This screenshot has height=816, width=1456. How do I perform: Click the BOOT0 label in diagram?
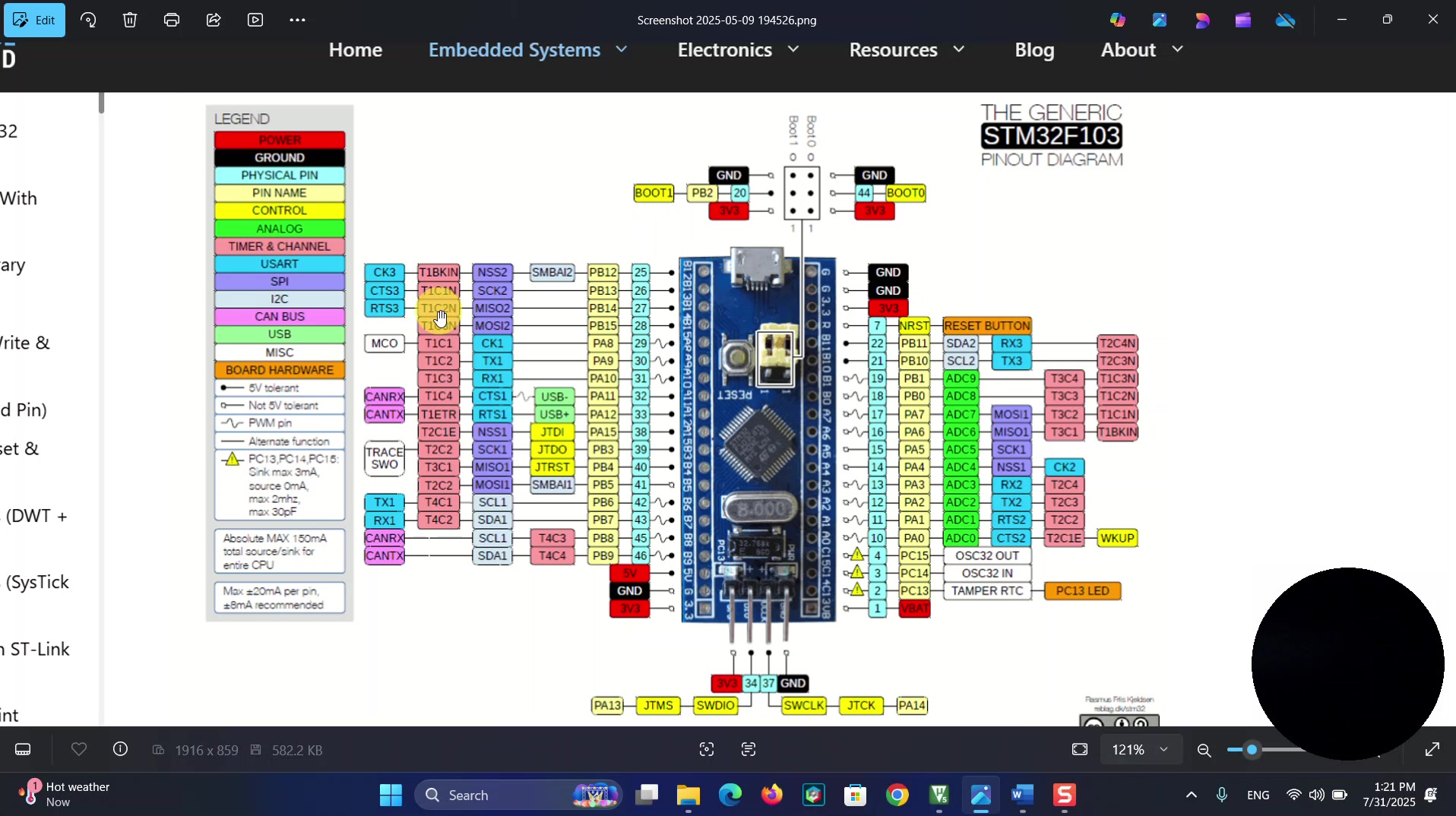click(906, 193)
